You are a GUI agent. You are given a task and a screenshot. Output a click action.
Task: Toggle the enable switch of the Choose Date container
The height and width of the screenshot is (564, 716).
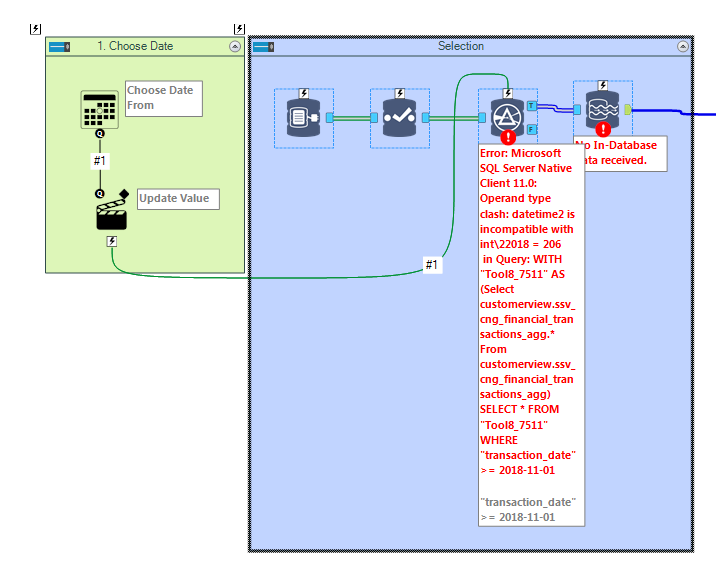pyautogui.click(x=59, y=47)
